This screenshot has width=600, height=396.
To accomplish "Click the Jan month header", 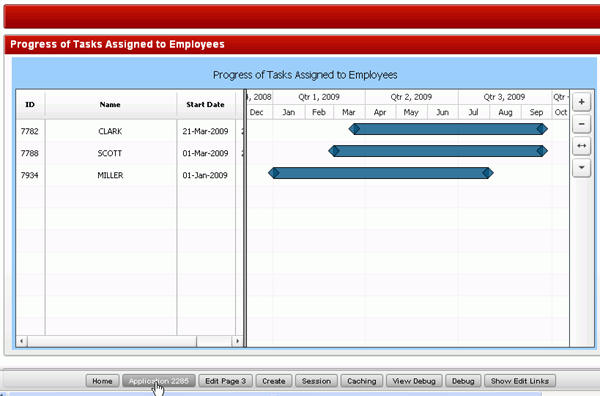I will 289,112.
